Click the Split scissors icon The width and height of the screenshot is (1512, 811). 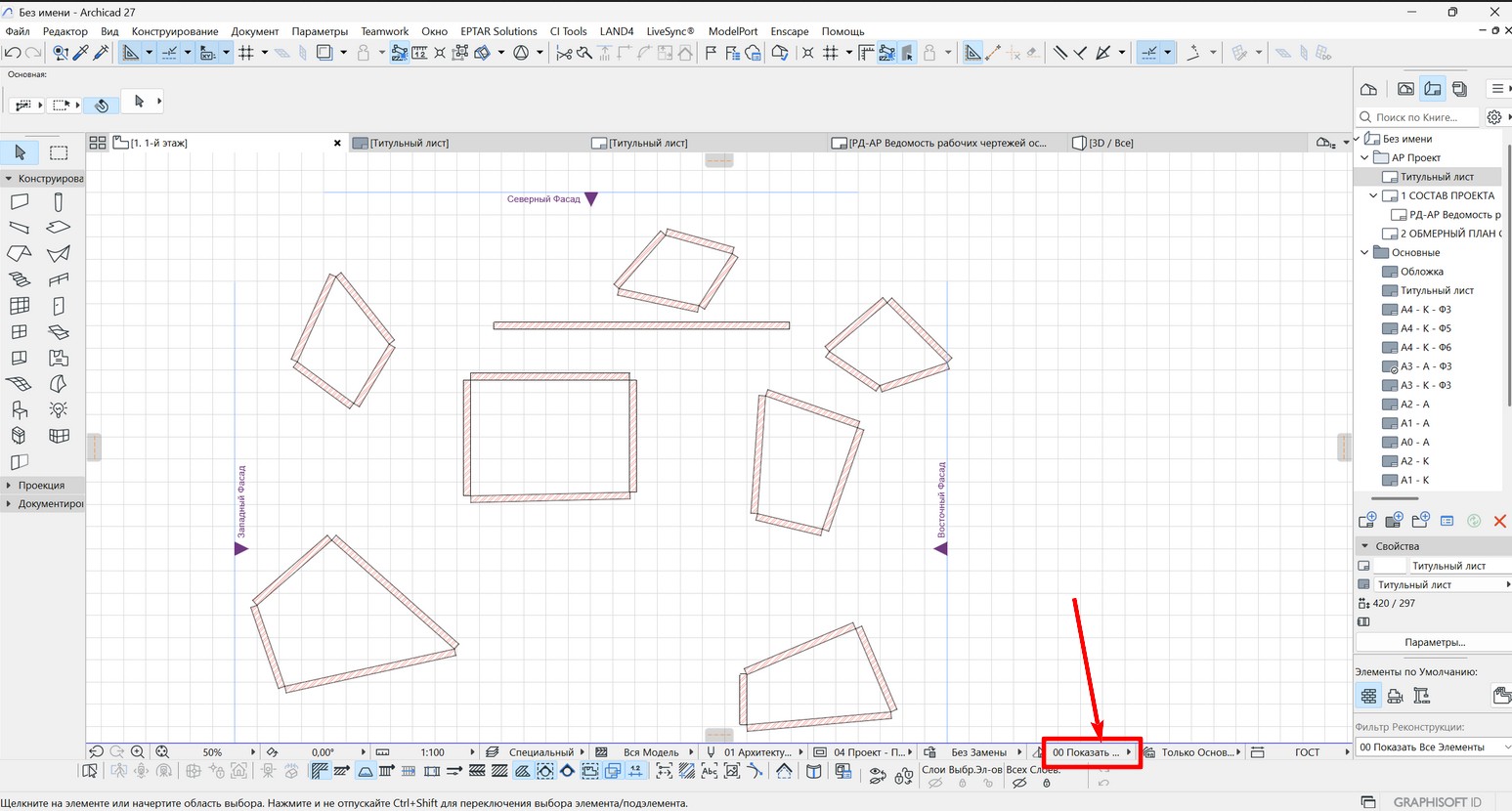[x=564, y=53]
